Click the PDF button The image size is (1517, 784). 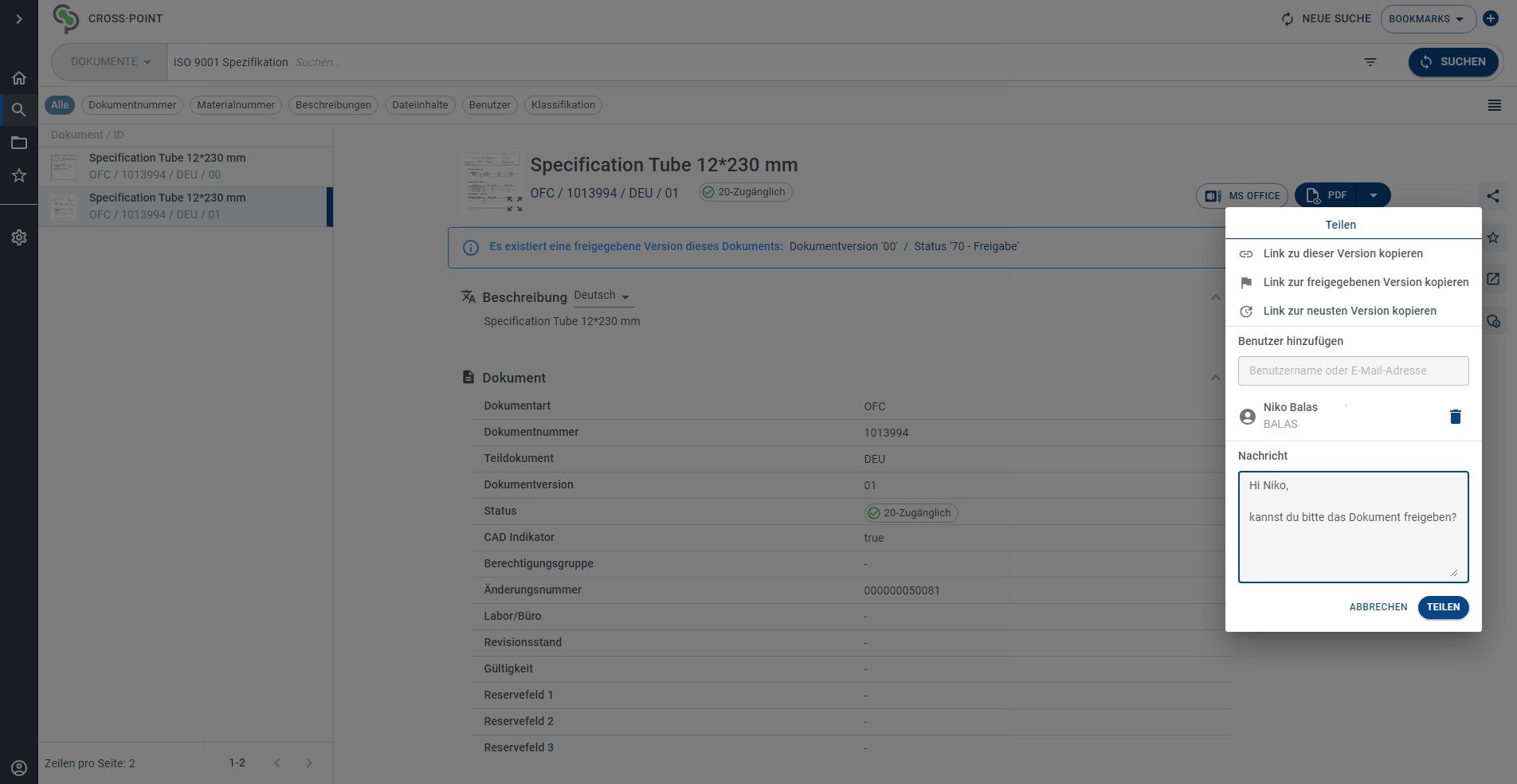[x=1327, y=195]
